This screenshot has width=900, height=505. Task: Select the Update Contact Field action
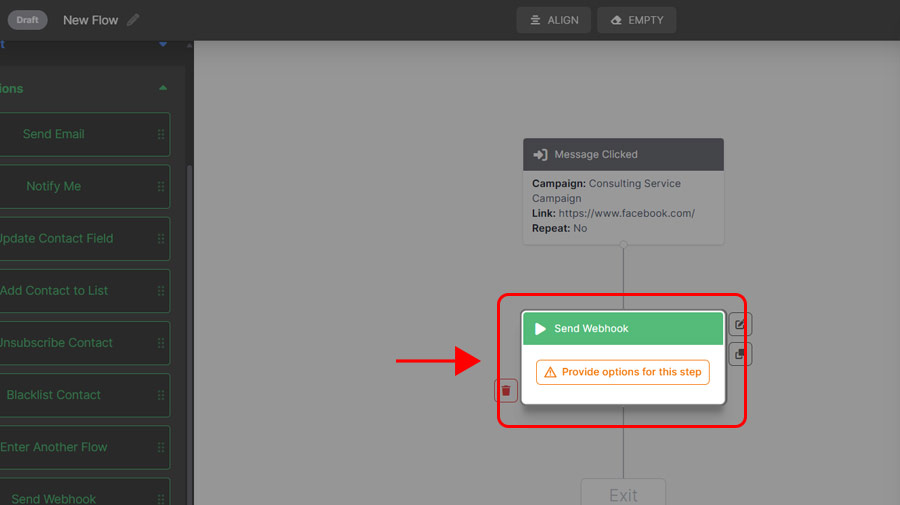click(56, 239)
